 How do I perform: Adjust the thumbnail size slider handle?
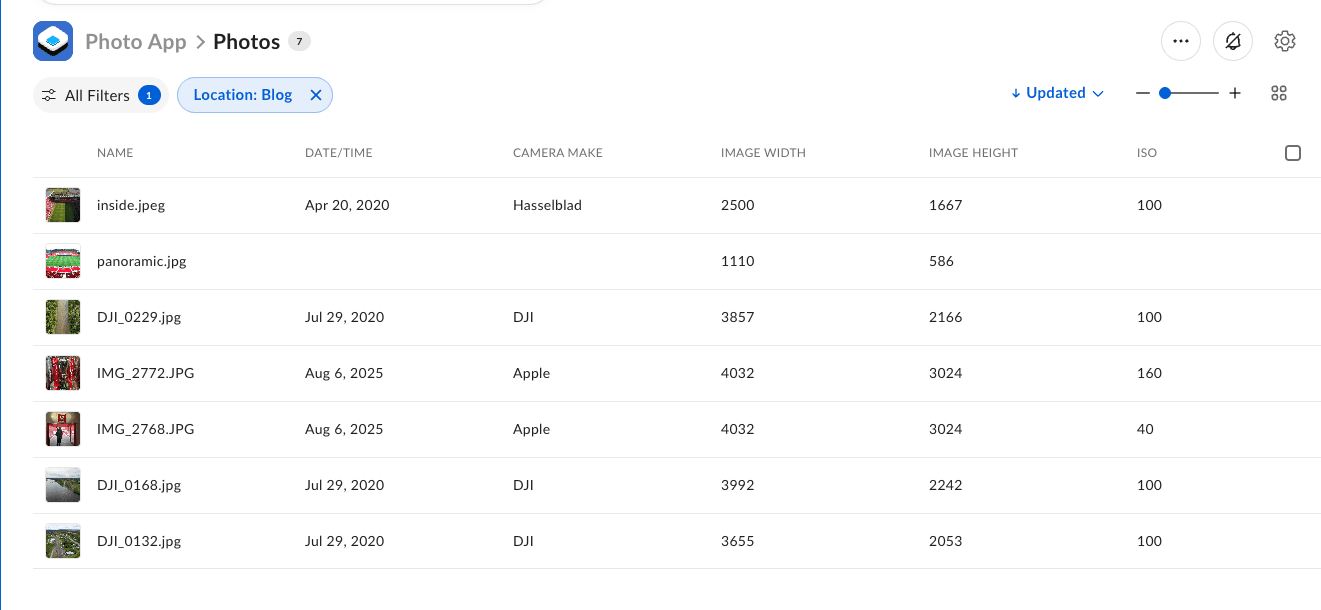tap(1165, 93)
